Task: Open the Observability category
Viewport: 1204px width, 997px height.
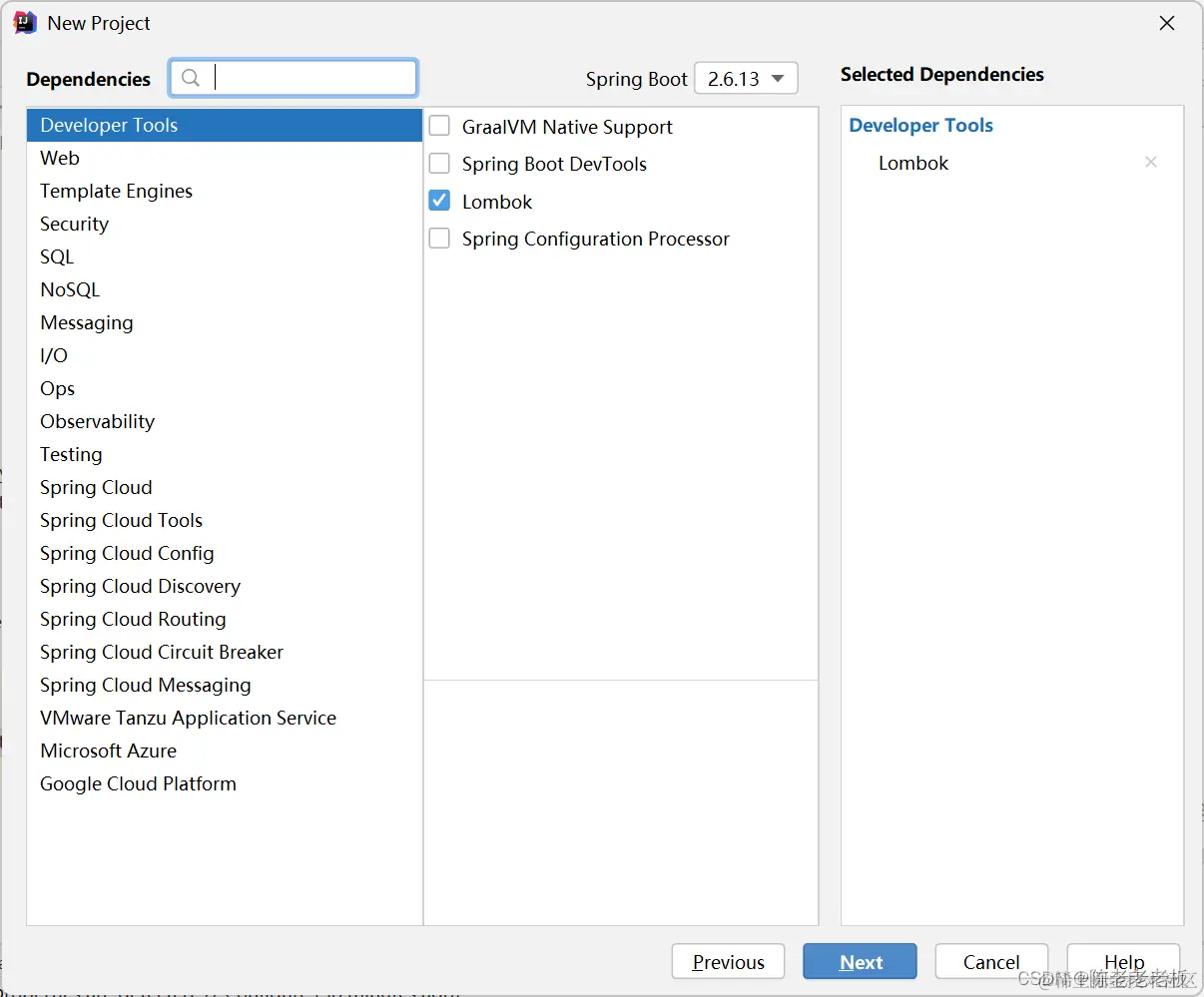Action: pos(225,421)
